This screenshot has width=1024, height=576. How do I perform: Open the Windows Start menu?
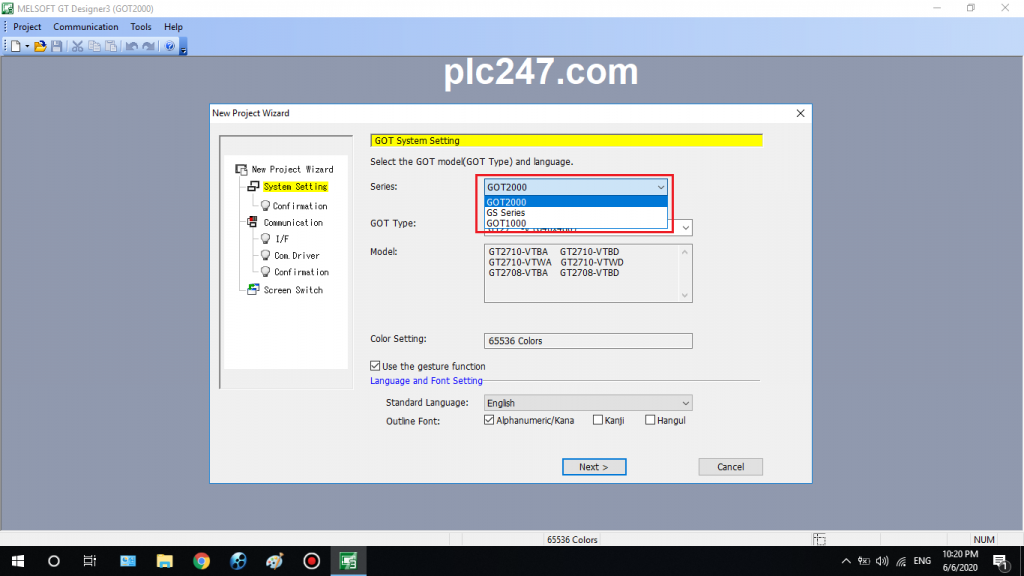point(18,561)
